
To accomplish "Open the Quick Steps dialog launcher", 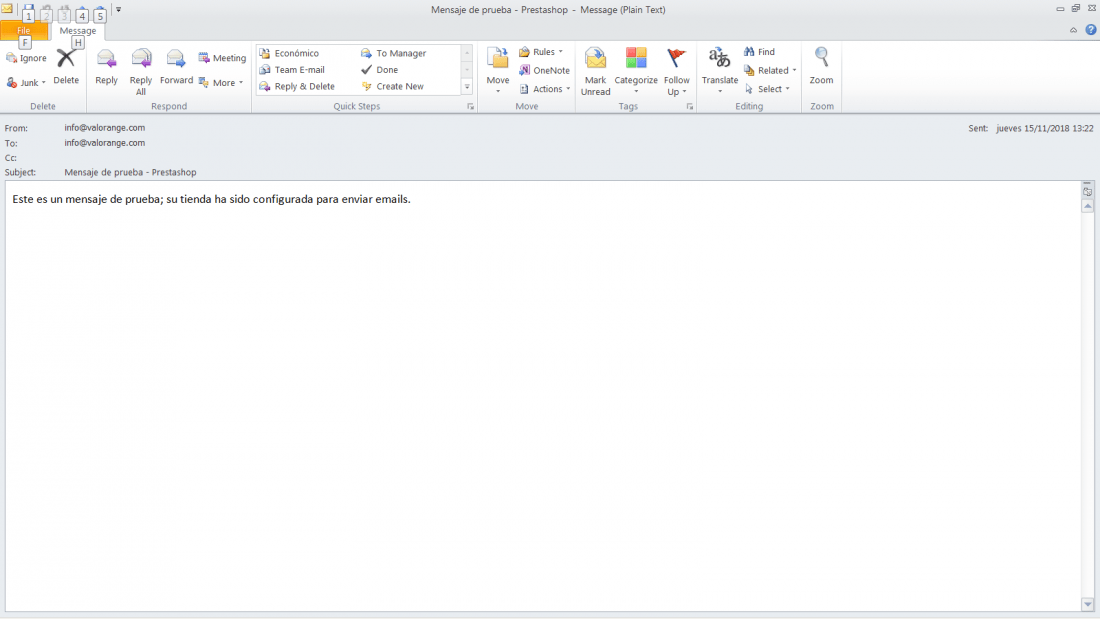I will tap(471, 107).
